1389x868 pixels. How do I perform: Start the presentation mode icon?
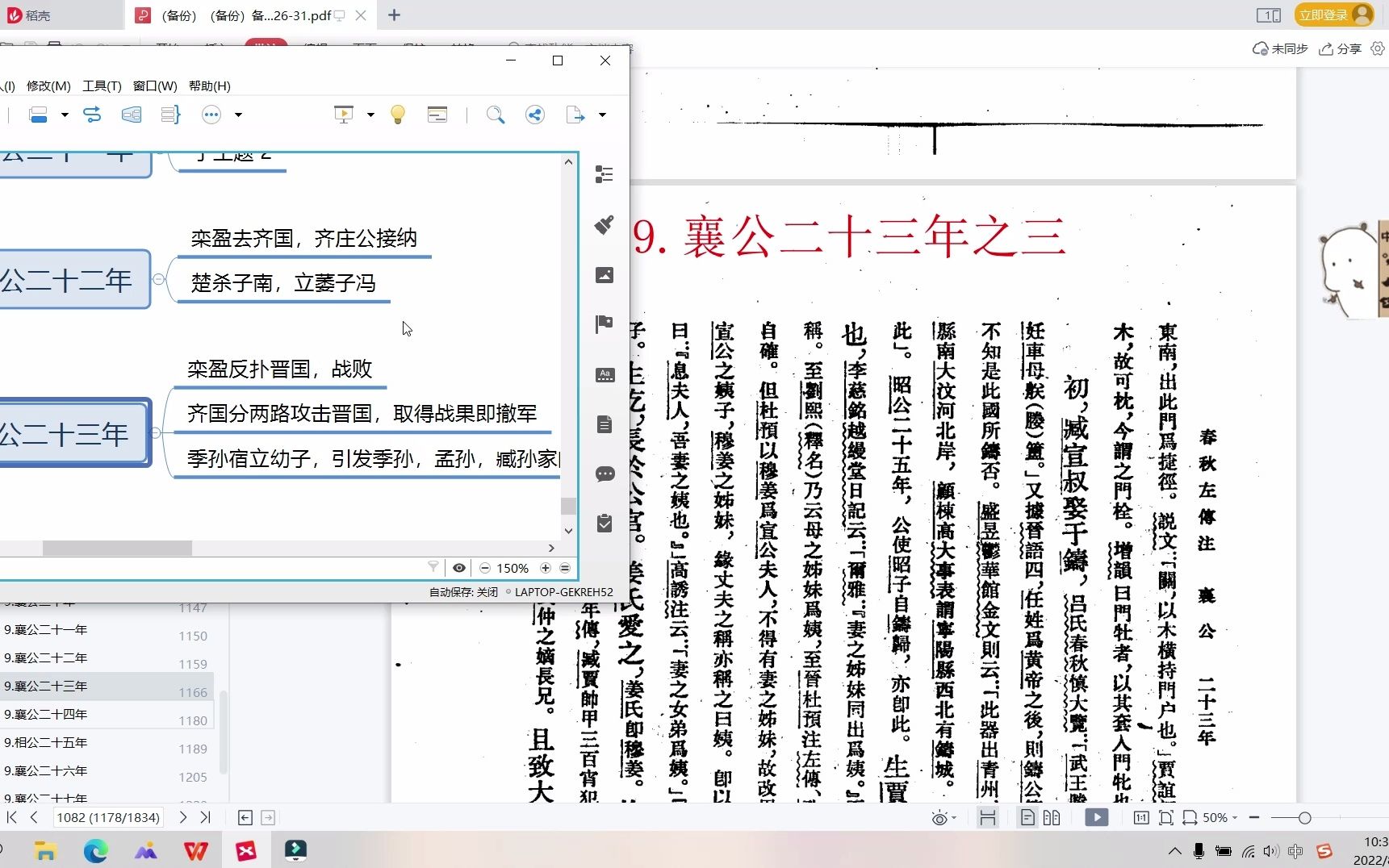tap(344, 115)
